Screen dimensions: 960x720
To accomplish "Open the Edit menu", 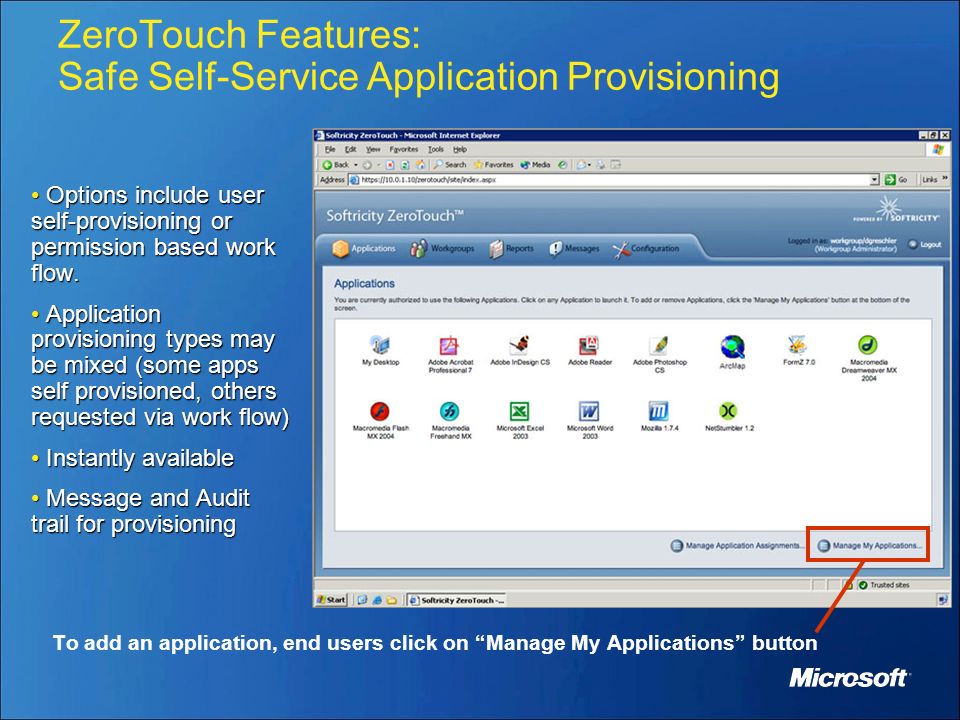I will coord(350,149).
